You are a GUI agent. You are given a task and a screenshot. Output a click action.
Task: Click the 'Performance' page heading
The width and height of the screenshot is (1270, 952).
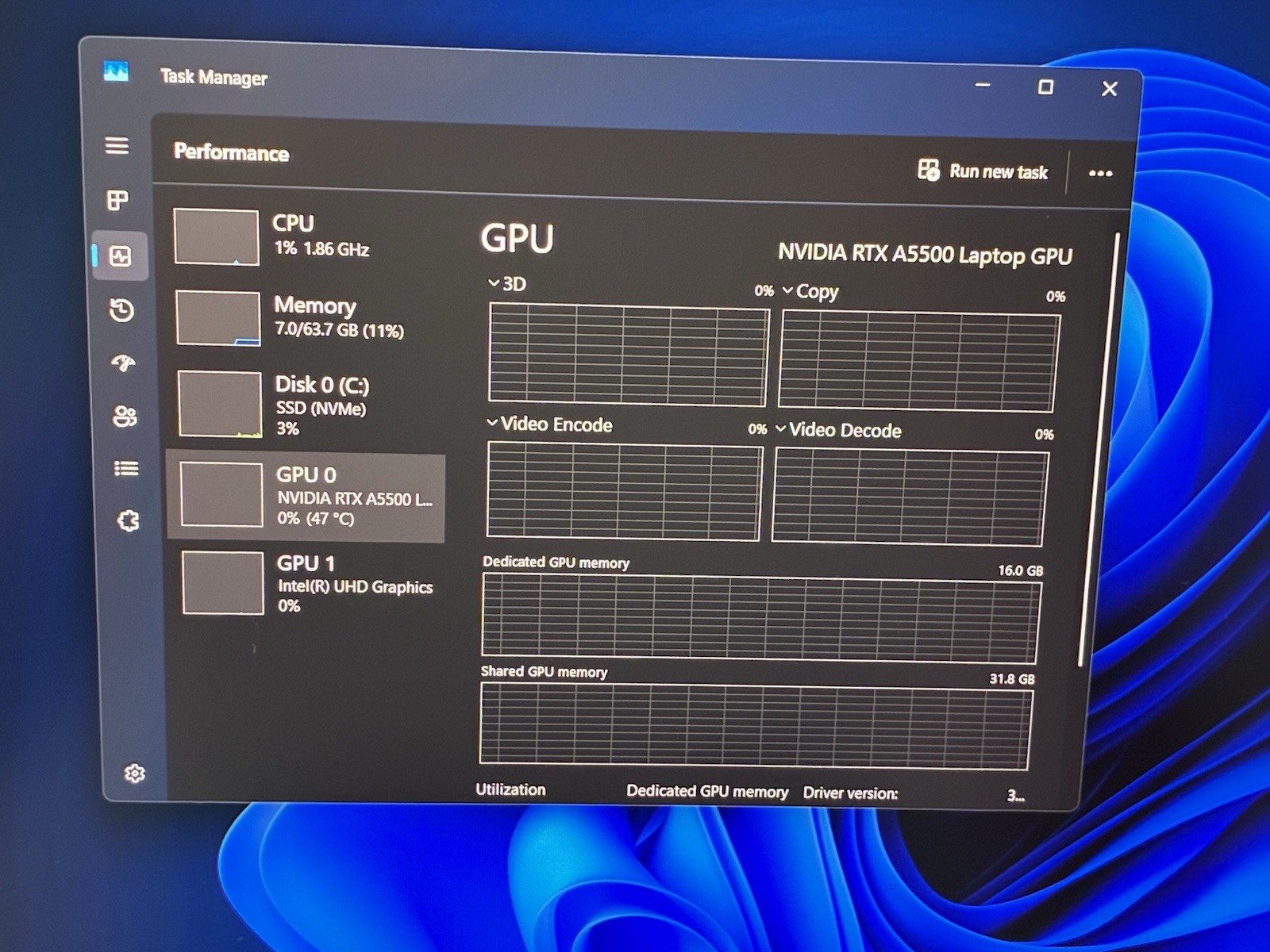(231, 152)
